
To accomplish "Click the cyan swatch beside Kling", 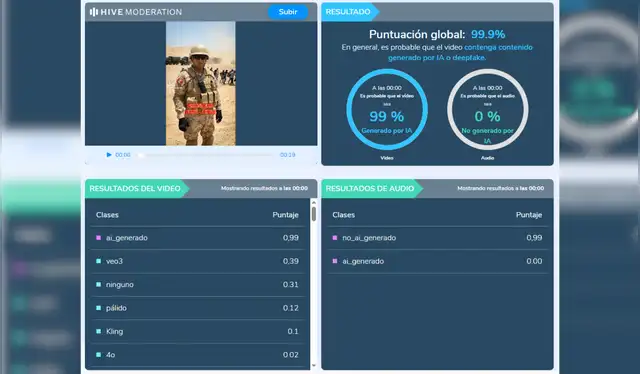I will click(98, 331).
